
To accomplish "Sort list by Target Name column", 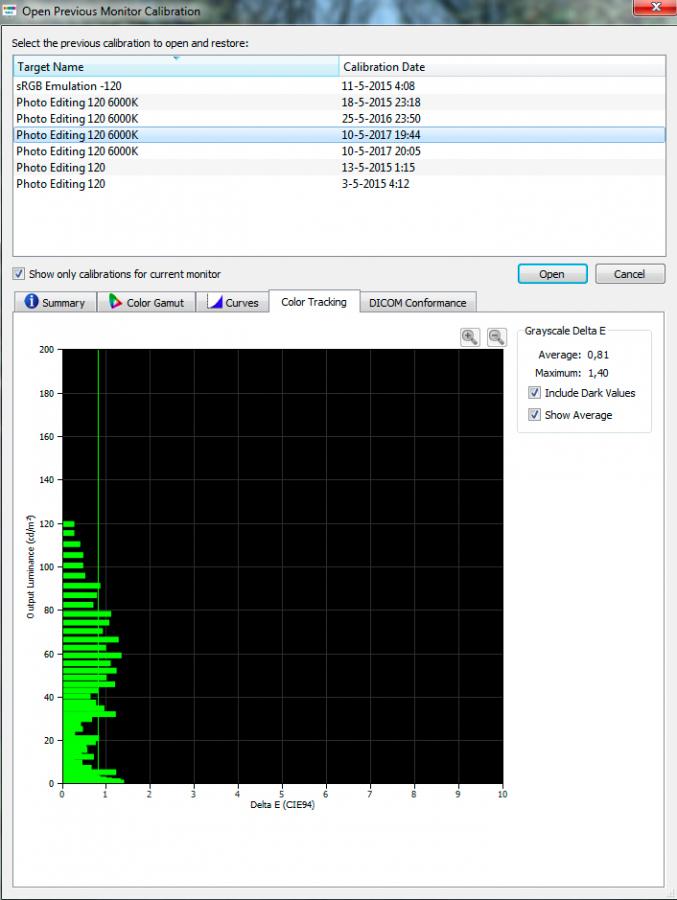I will [176, 67].
